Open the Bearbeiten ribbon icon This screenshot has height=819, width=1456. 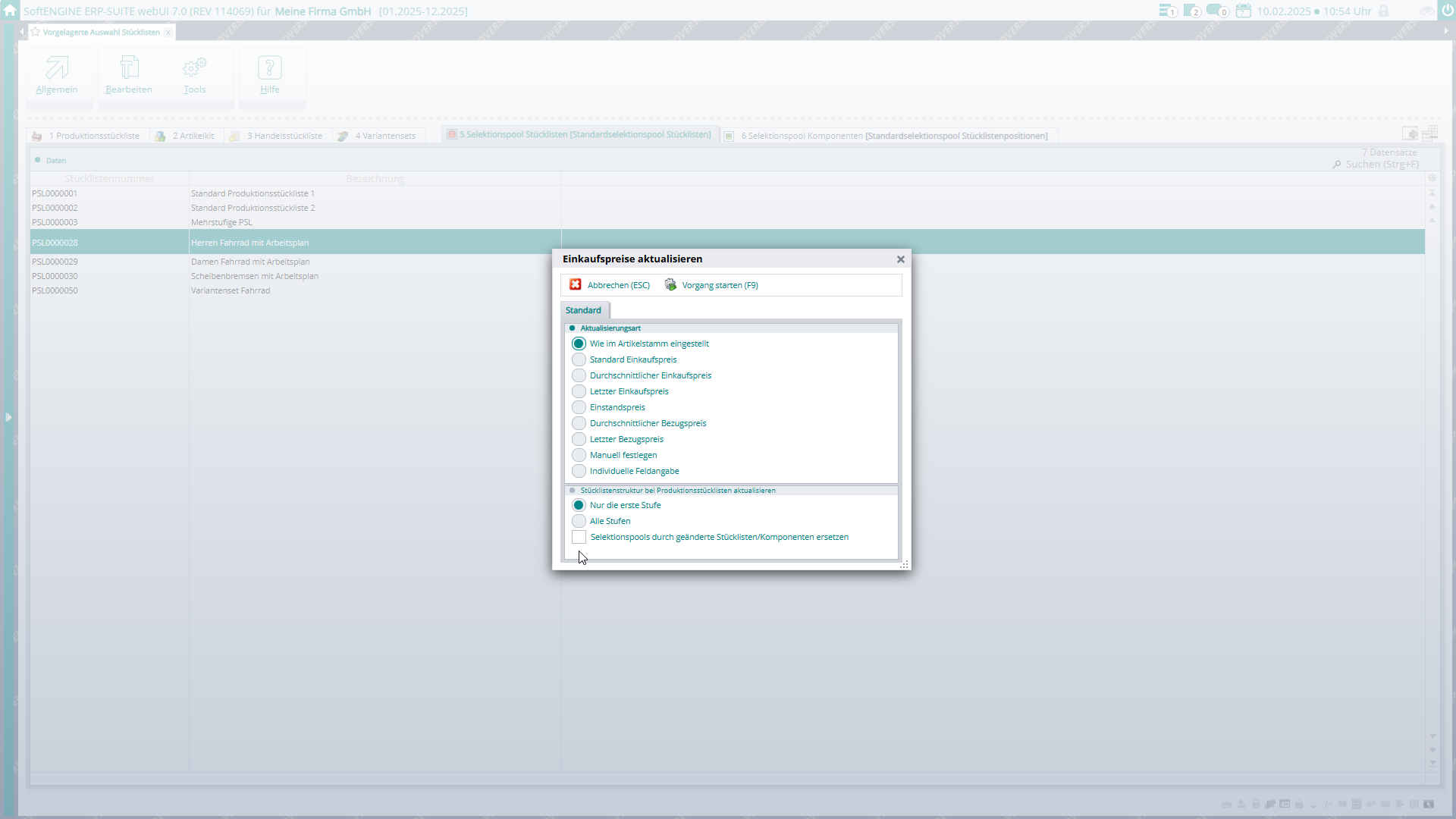point(129,68)
